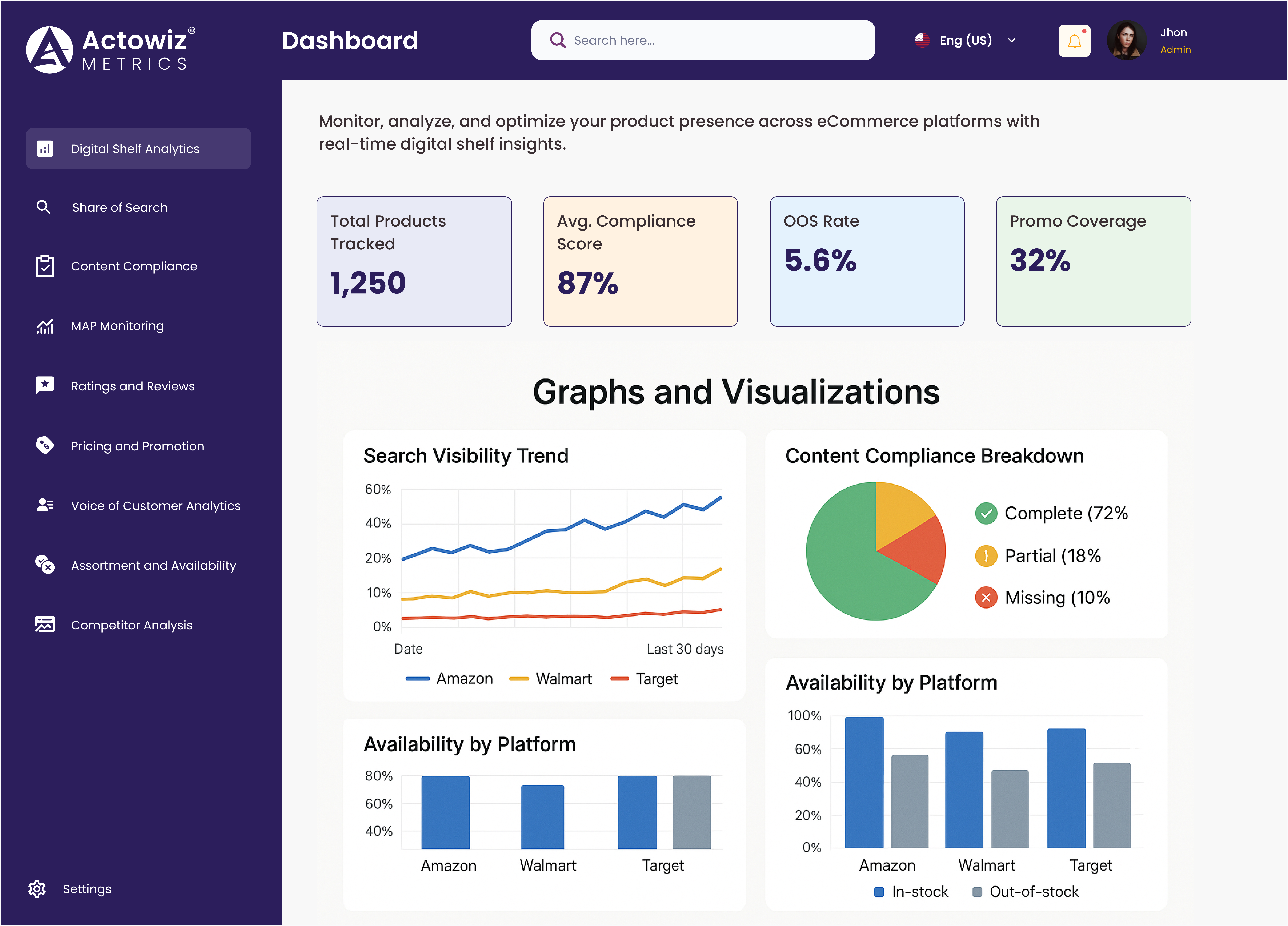Click the 'Date' axis label
The height and width of the screenshot is (926, 1288).
click(x=408, y=649)
